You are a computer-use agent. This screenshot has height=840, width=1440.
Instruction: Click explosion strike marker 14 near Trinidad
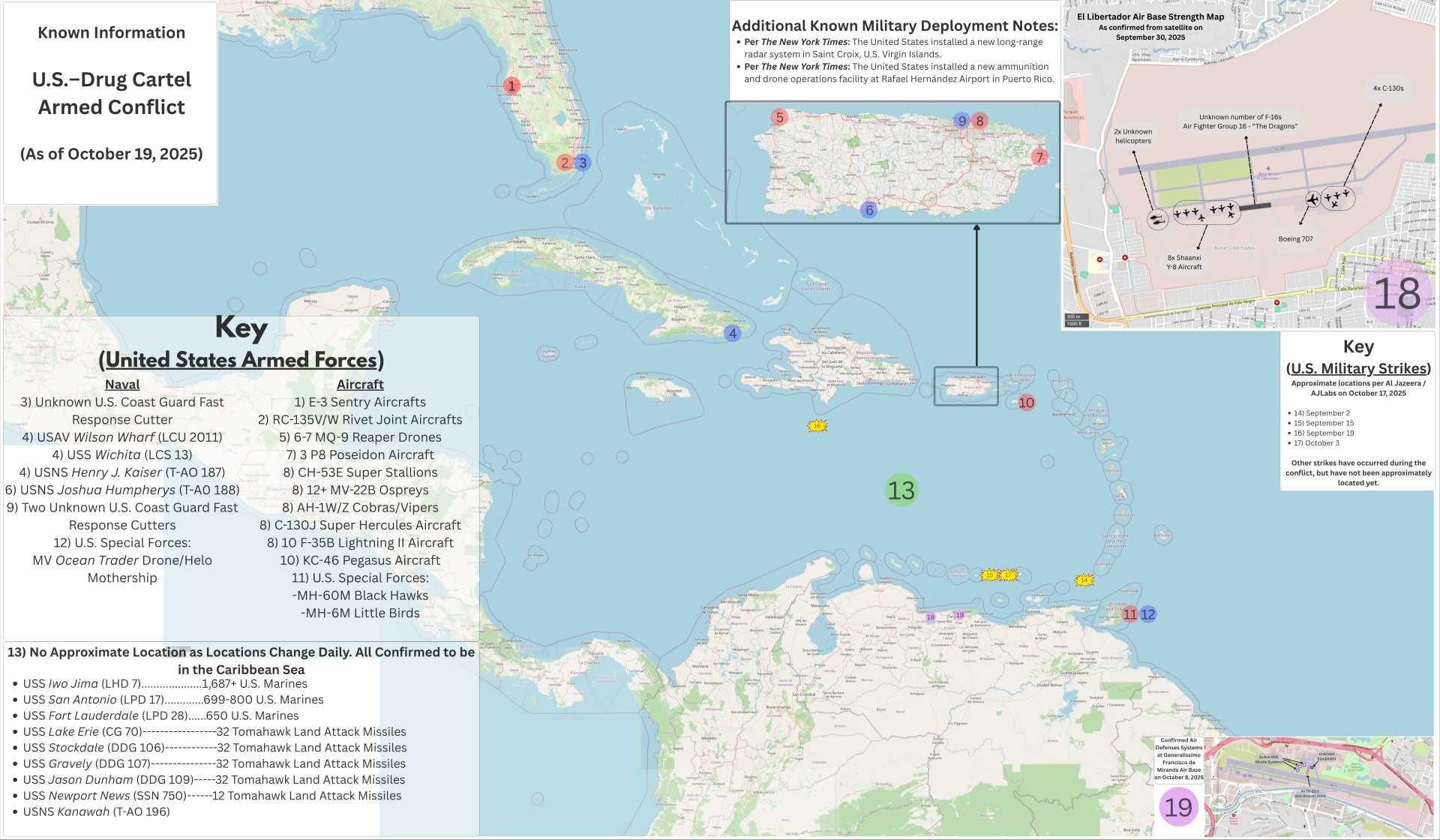1083,579
